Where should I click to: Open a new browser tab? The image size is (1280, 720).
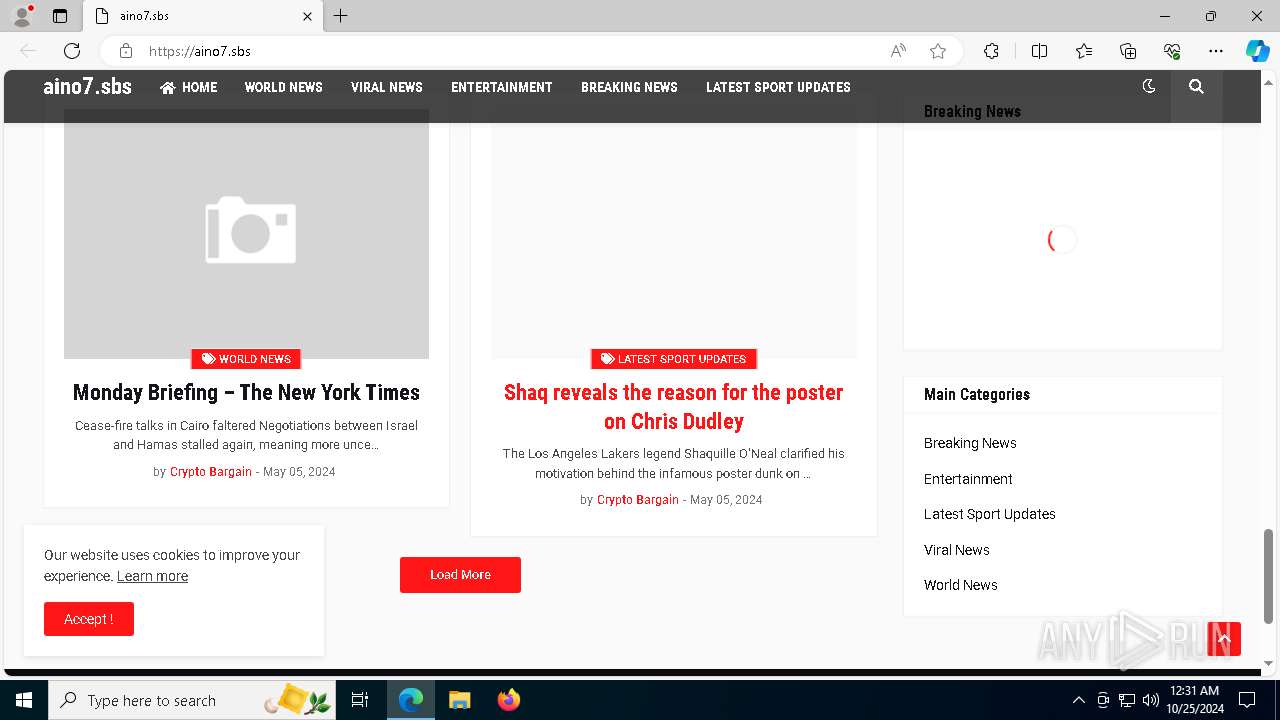coord(341,16)
